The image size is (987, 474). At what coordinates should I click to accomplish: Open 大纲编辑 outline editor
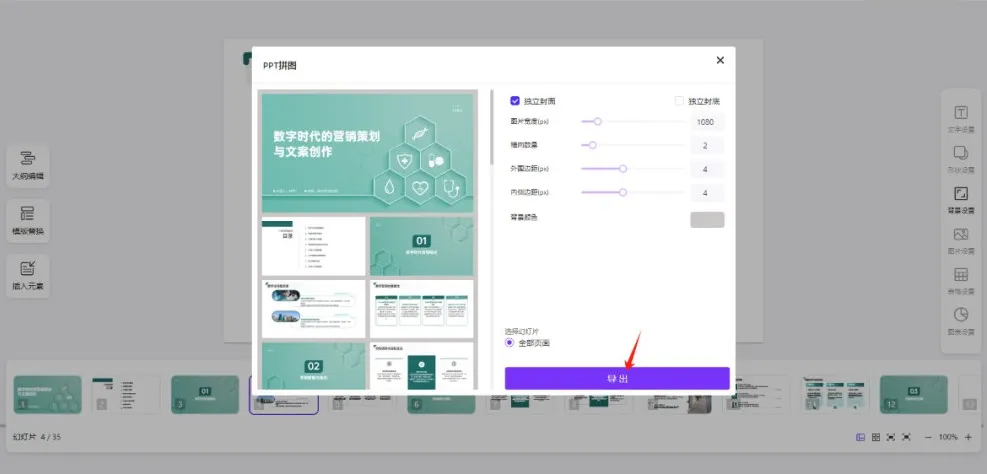click(28, 166)
